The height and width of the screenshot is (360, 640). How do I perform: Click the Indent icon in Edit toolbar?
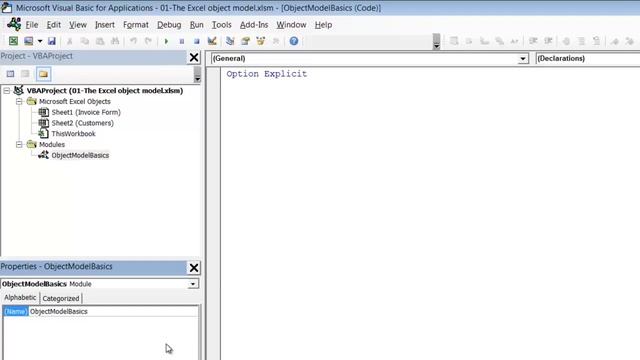[533, 41]
